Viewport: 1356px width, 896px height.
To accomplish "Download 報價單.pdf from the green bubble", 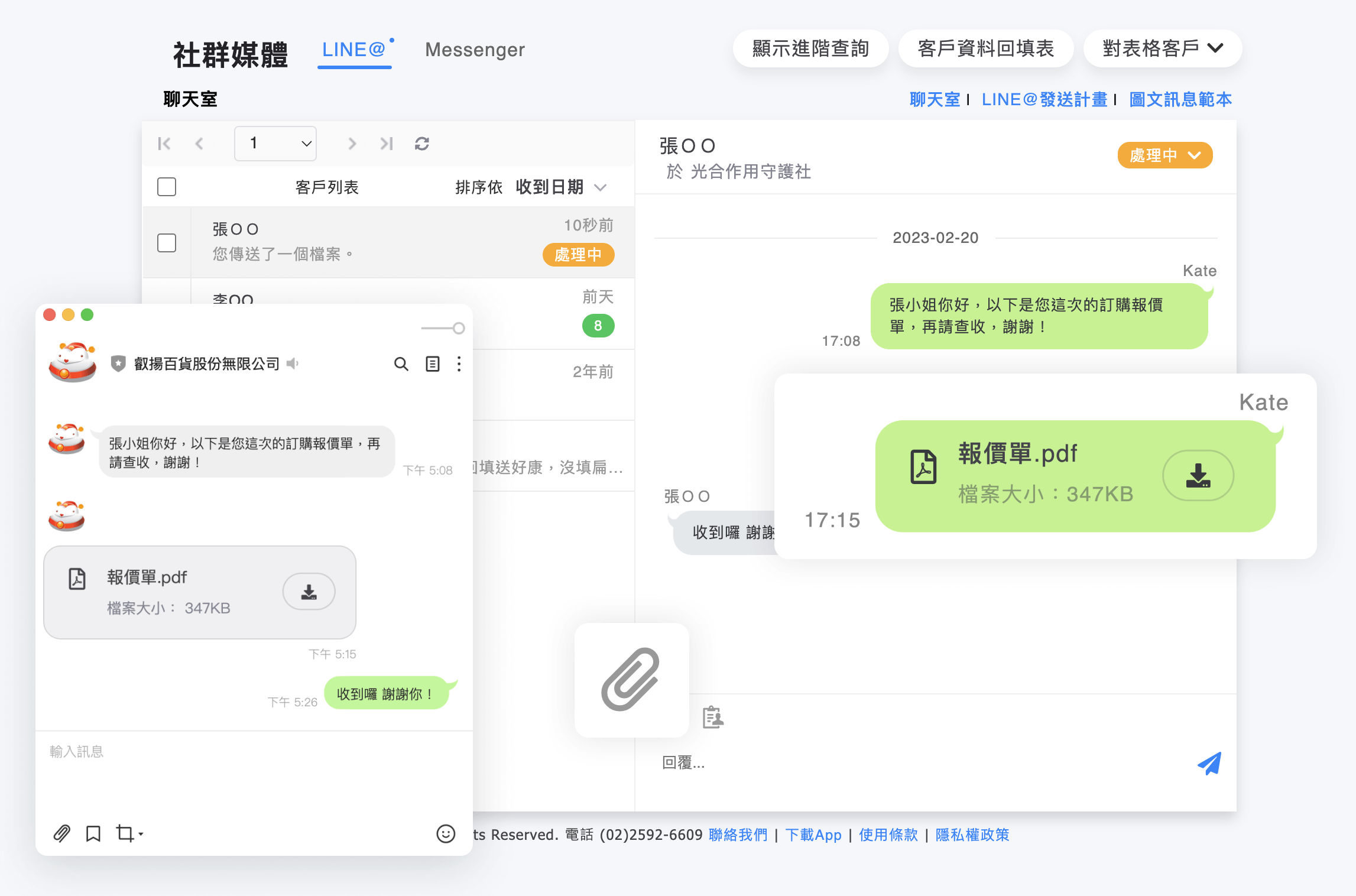I will tap(1198, 475).
